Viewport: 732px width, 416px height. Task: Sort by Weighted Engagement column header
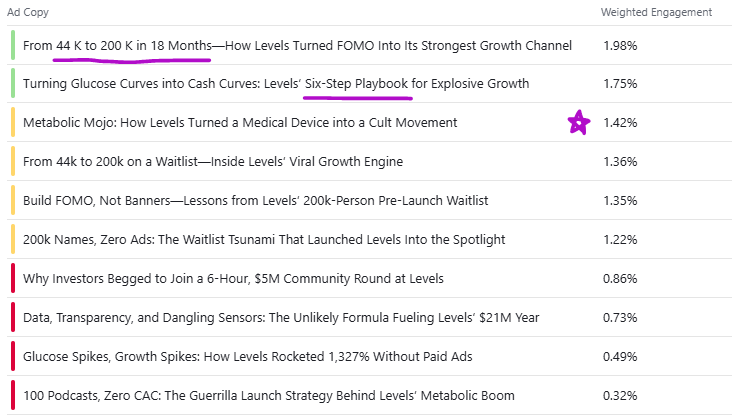(x=656, y=12)
